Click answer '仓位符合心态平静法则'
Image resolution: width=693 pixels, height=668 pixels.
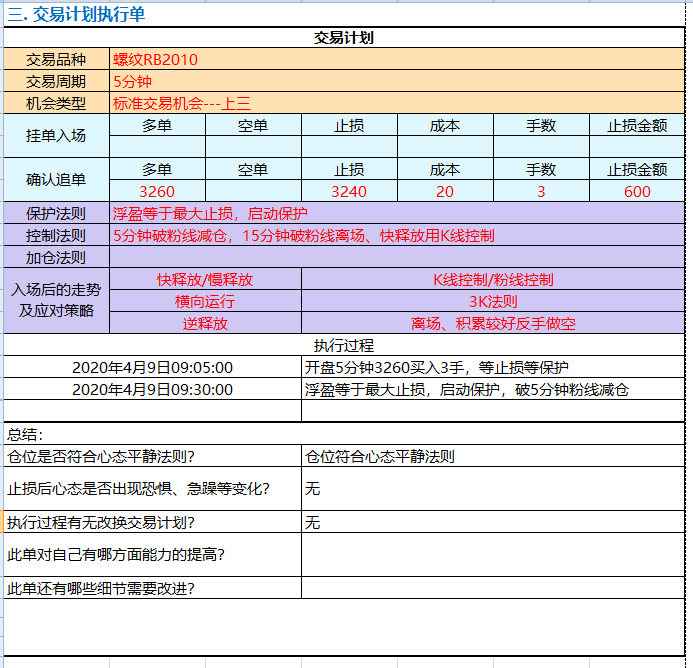(493, 456)
